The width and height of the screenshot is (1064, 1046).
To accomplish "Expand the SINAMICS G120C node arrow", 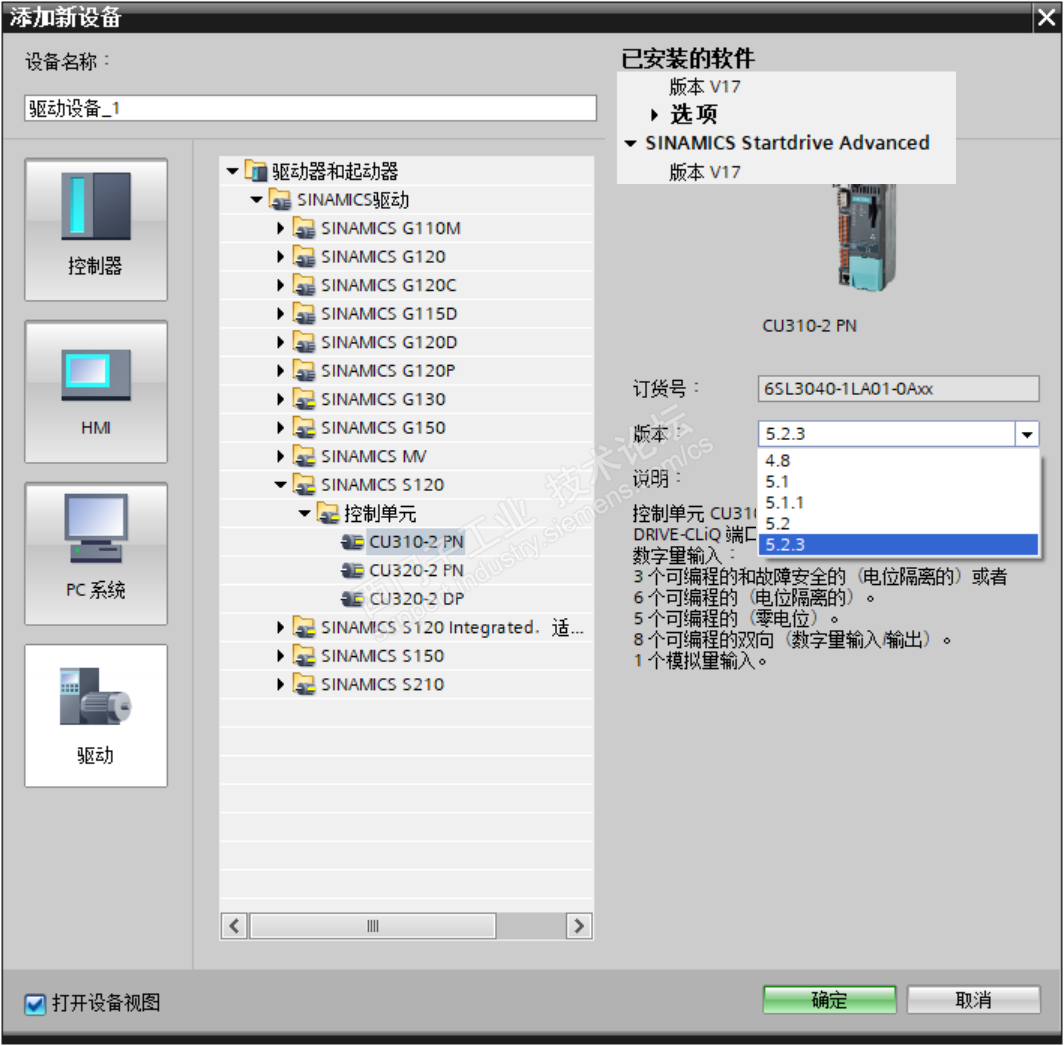I will click(280, 285).
